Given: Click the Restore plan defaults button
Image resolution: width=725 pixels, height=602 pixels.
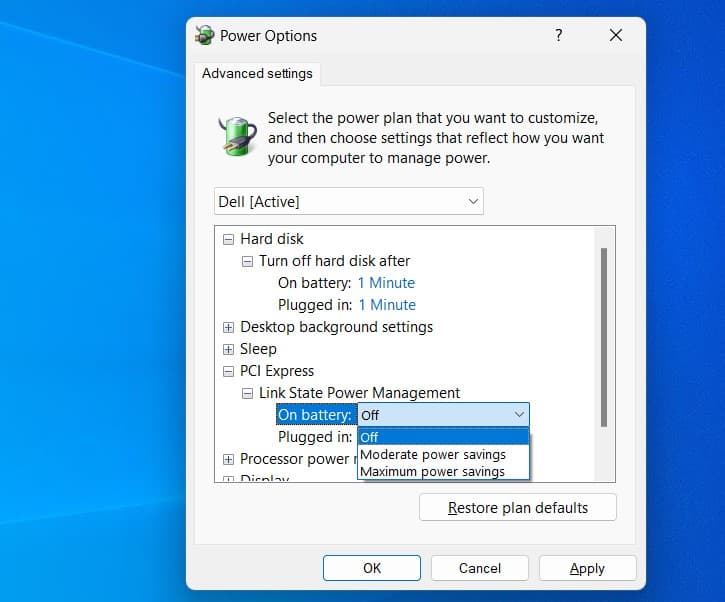Looking at the screenshot, I should coord(518,508).
